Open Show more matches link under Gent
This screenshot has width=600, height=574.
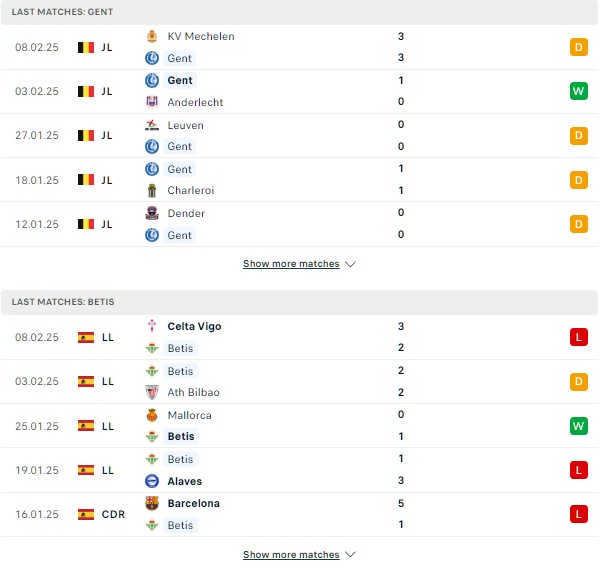click(291, 264)
